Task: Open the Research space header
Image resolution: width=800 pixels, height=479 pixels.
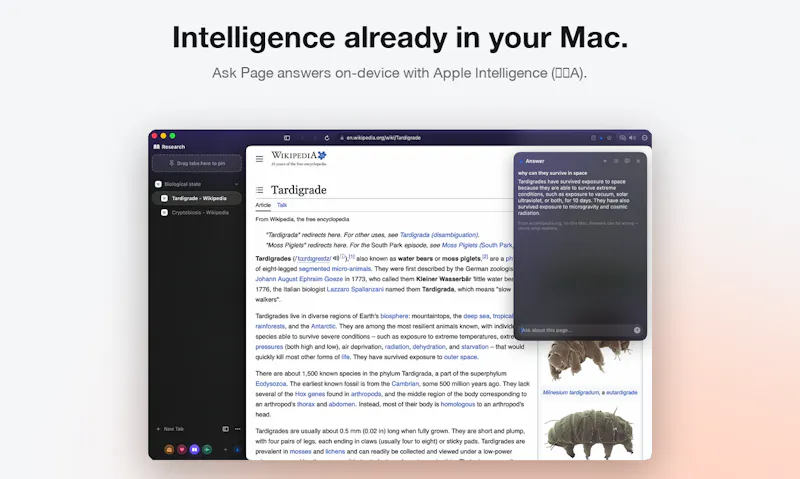Action: [x=169, y=147]
